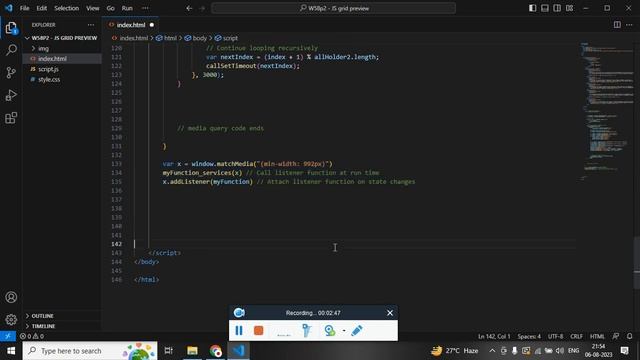Viewport: 640px width, 360px height.
Task: Open the Accounts menu icon
Action: [11, 297]
